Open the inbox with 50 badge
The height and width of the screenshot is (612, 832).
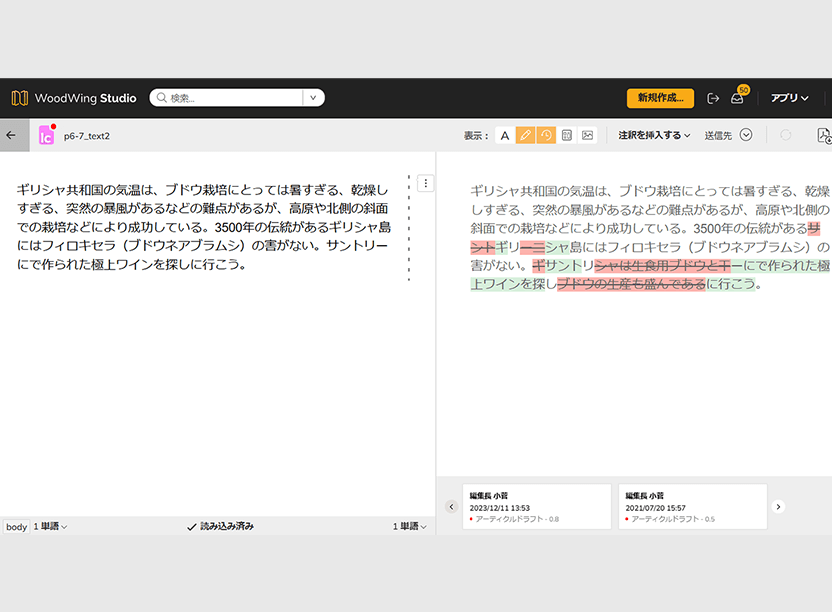[x=738, y=97]
